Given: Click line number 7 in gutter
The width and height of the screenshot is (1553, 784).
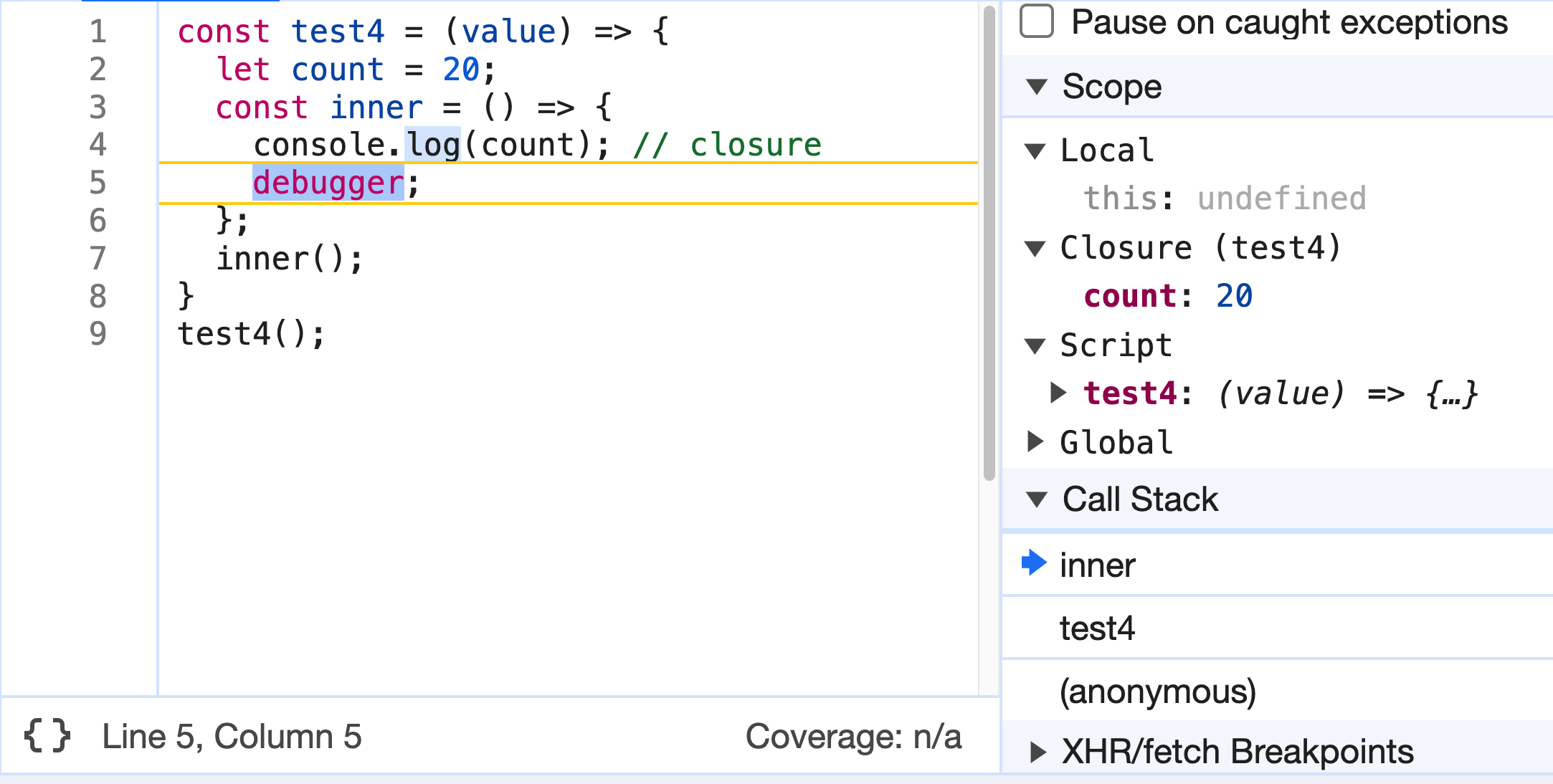Looking at the screenshot, I should click(98, 259).
